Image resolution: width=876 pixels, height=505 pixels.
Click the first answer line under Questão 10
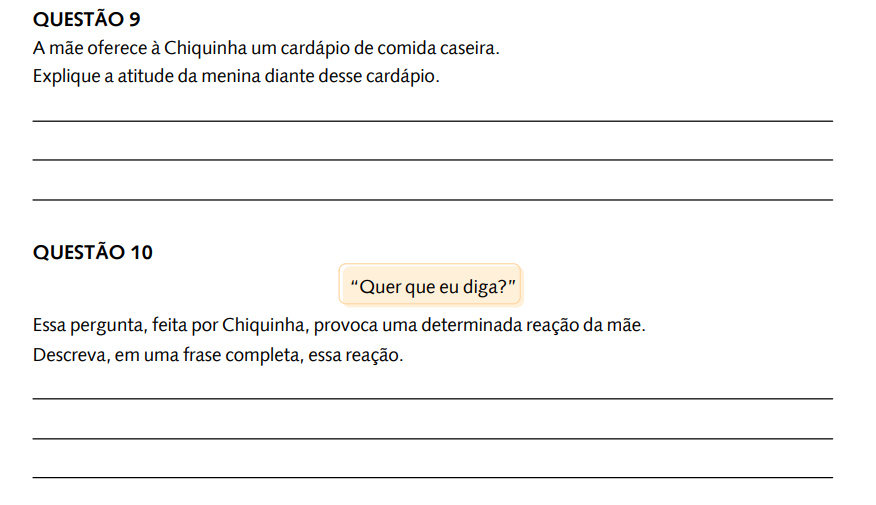[432, 398]
